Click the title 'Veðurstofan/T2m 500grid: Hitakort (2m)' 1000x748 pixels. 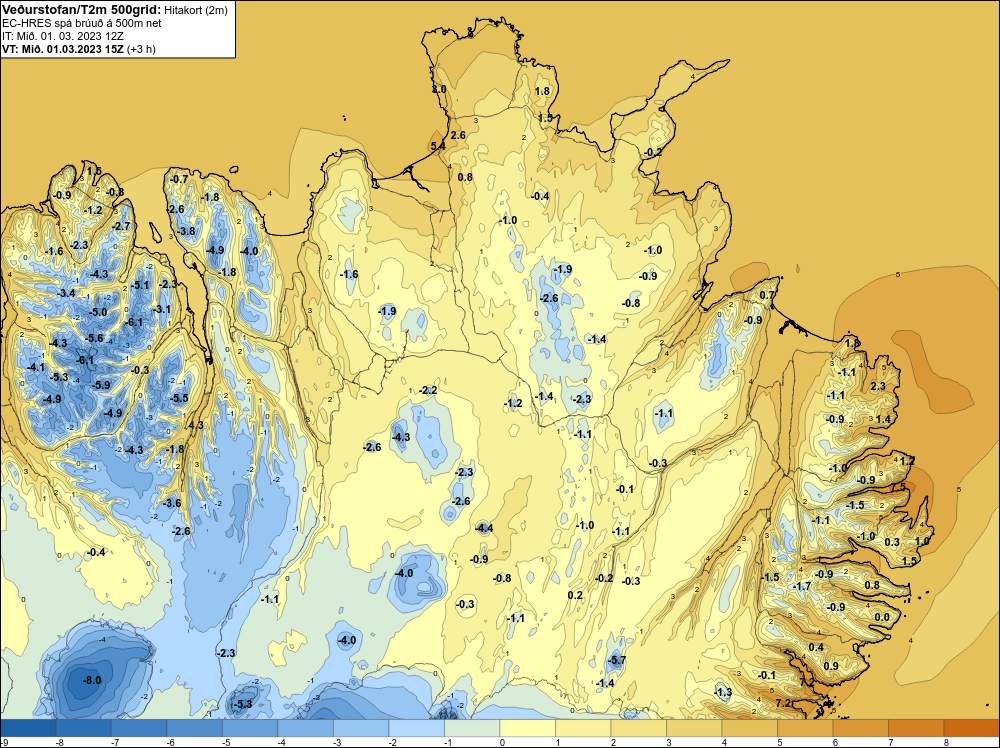point(114,9)
